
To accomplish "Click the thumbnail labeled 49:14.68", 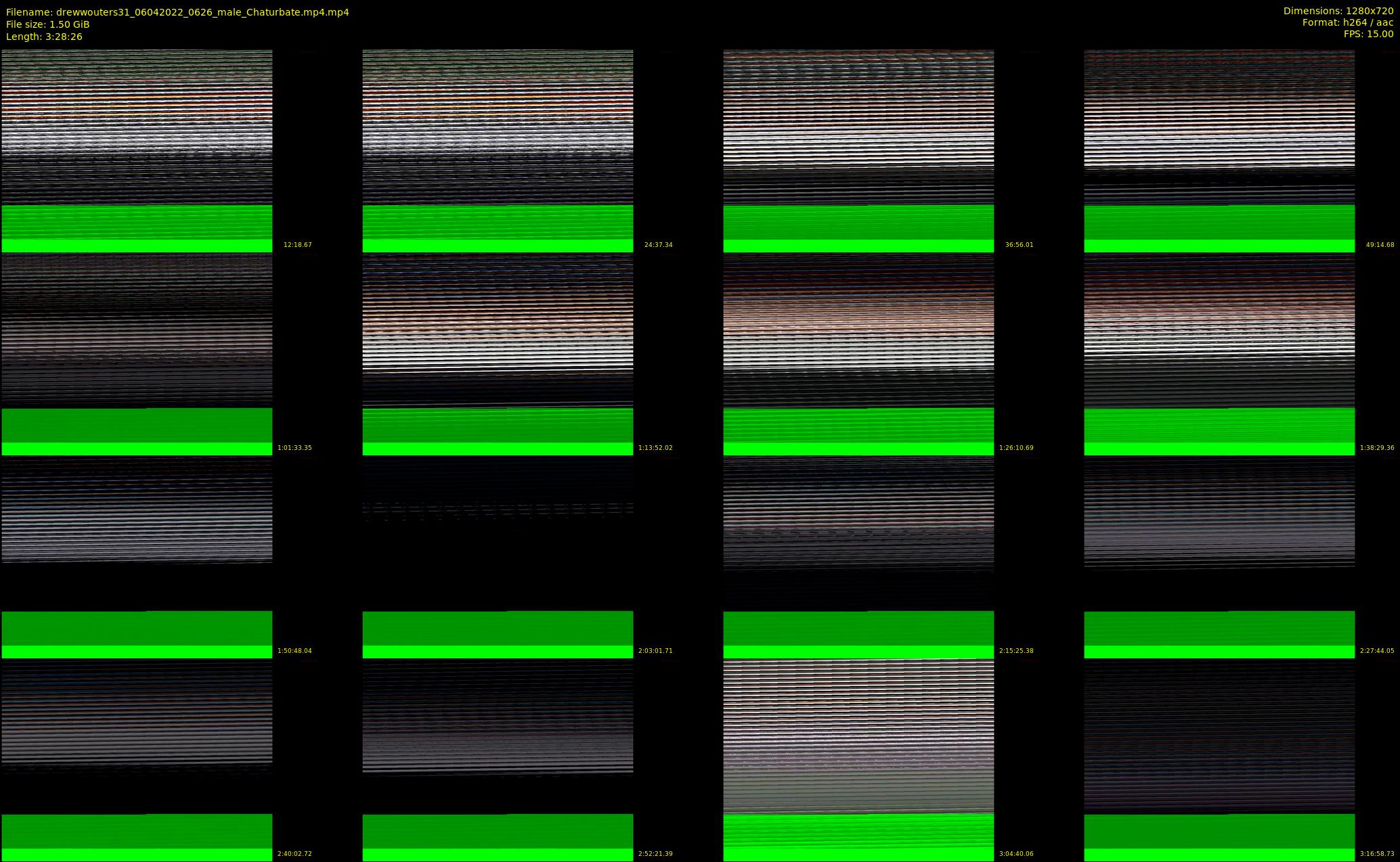I will 1219,150.
